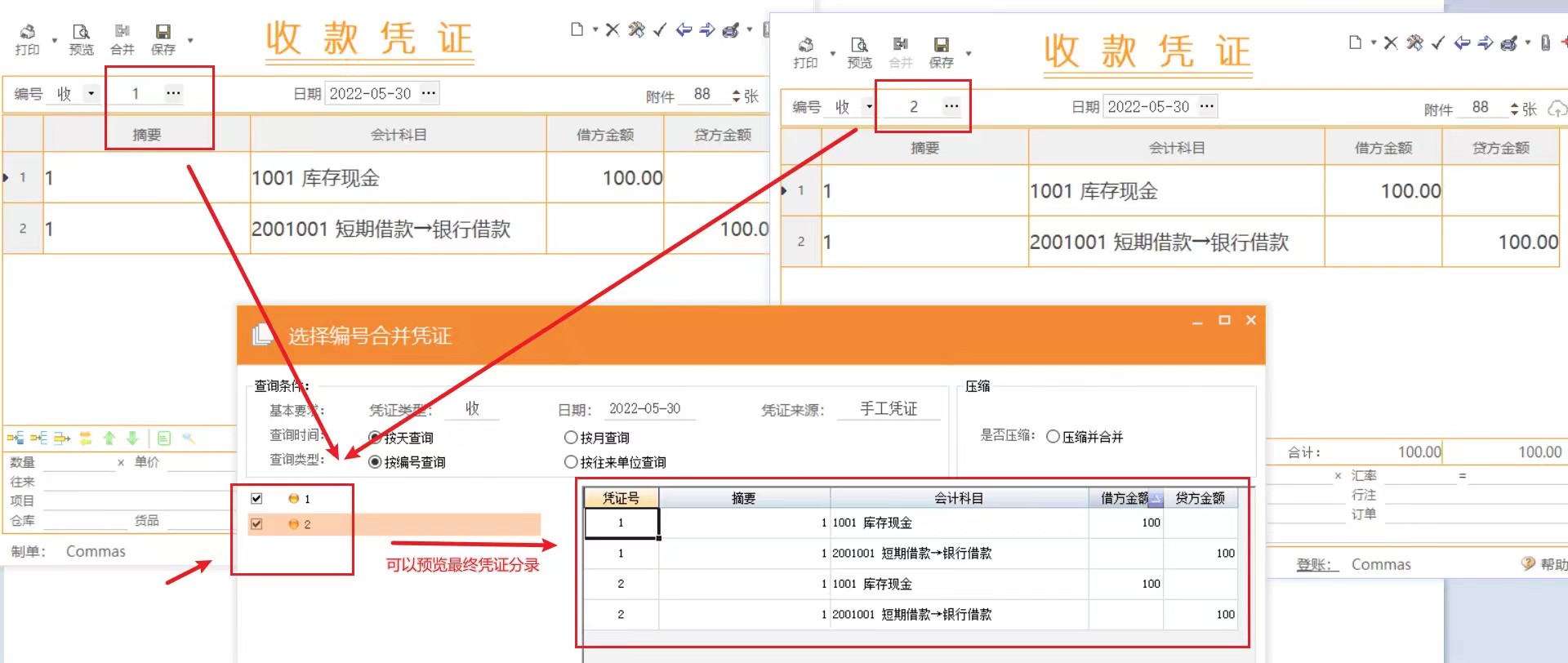Screen dimensions: 1568x663
Task: Click attachment count stepper in left window
Action: coord(736,96)
